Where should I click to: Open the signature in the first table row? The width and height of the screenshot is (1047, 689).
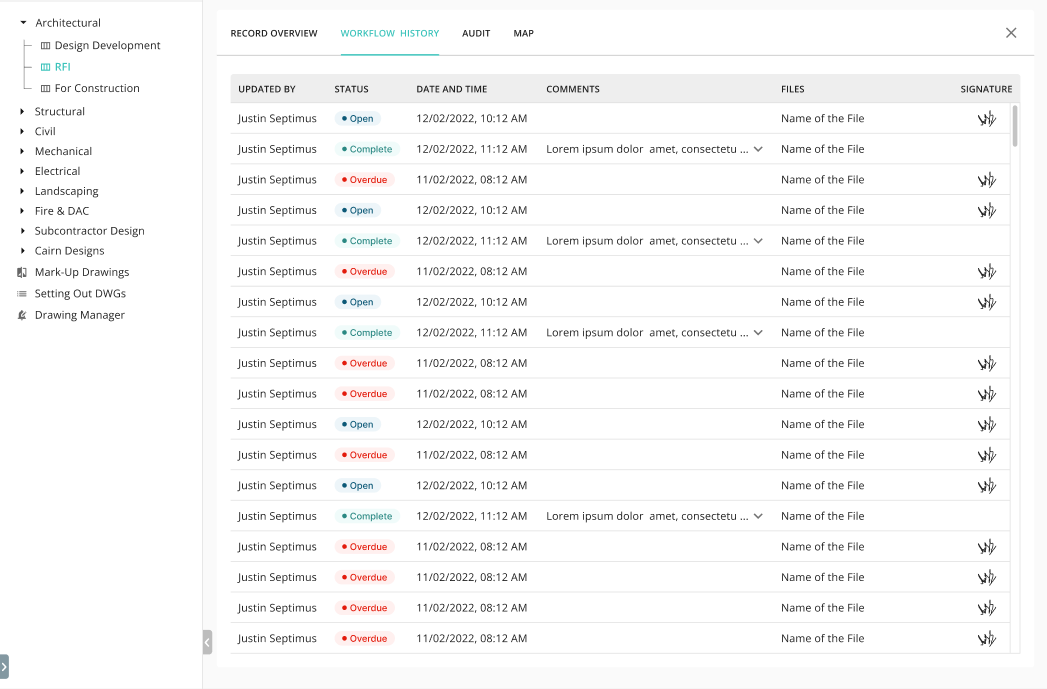click(987, 119)
